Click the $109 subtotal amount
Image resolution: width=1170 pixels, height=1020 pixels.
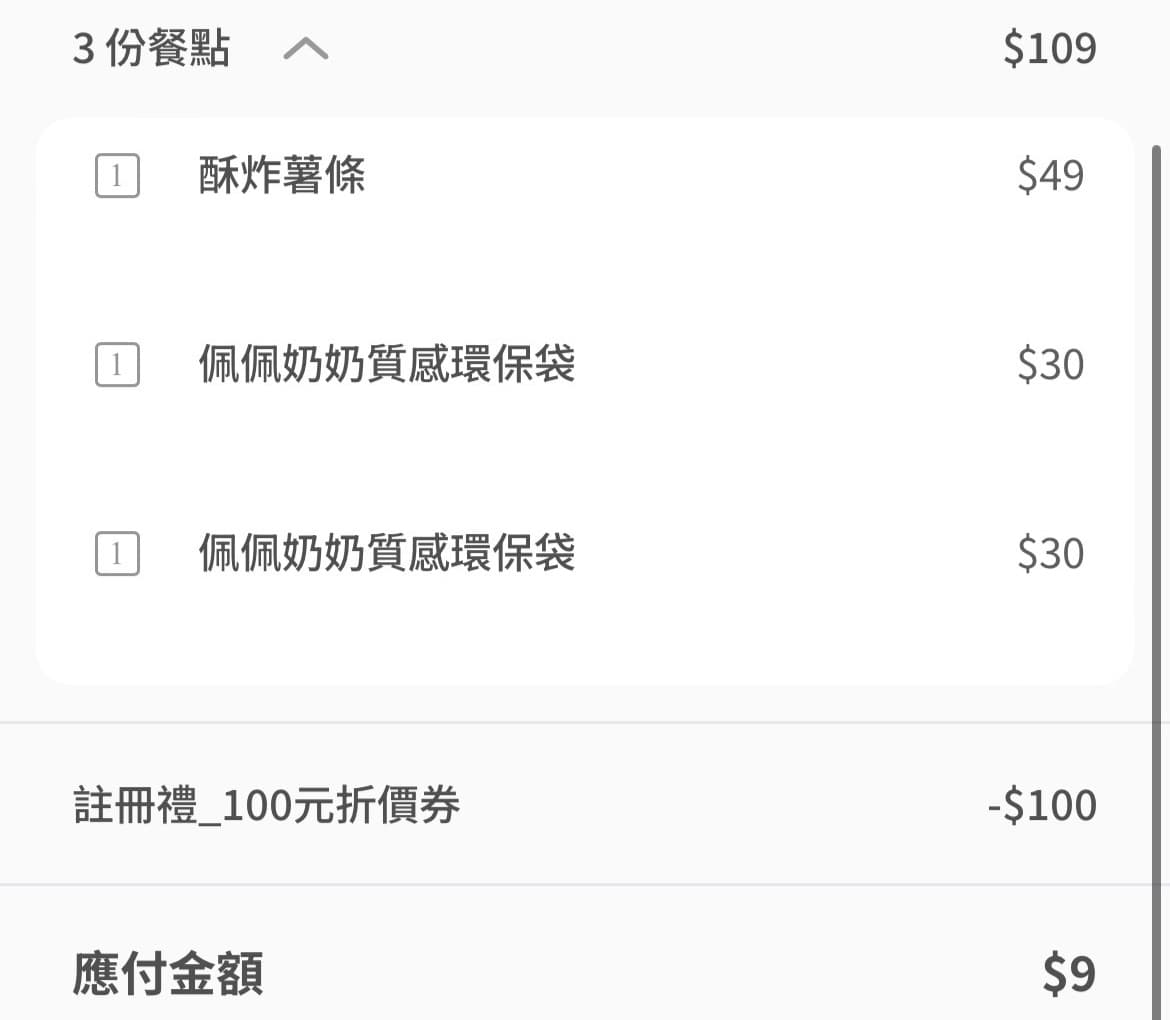pyautogui.click(x=1050, y=49)
